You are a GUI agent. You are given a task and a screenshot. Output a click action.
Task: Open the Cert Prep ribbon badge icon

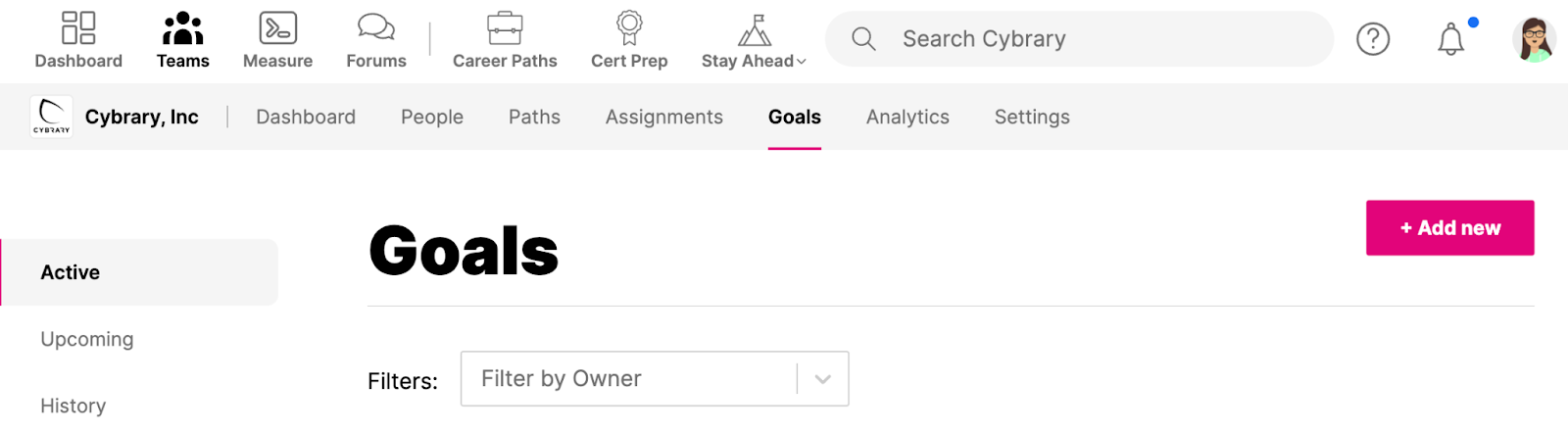click(629, 27)
